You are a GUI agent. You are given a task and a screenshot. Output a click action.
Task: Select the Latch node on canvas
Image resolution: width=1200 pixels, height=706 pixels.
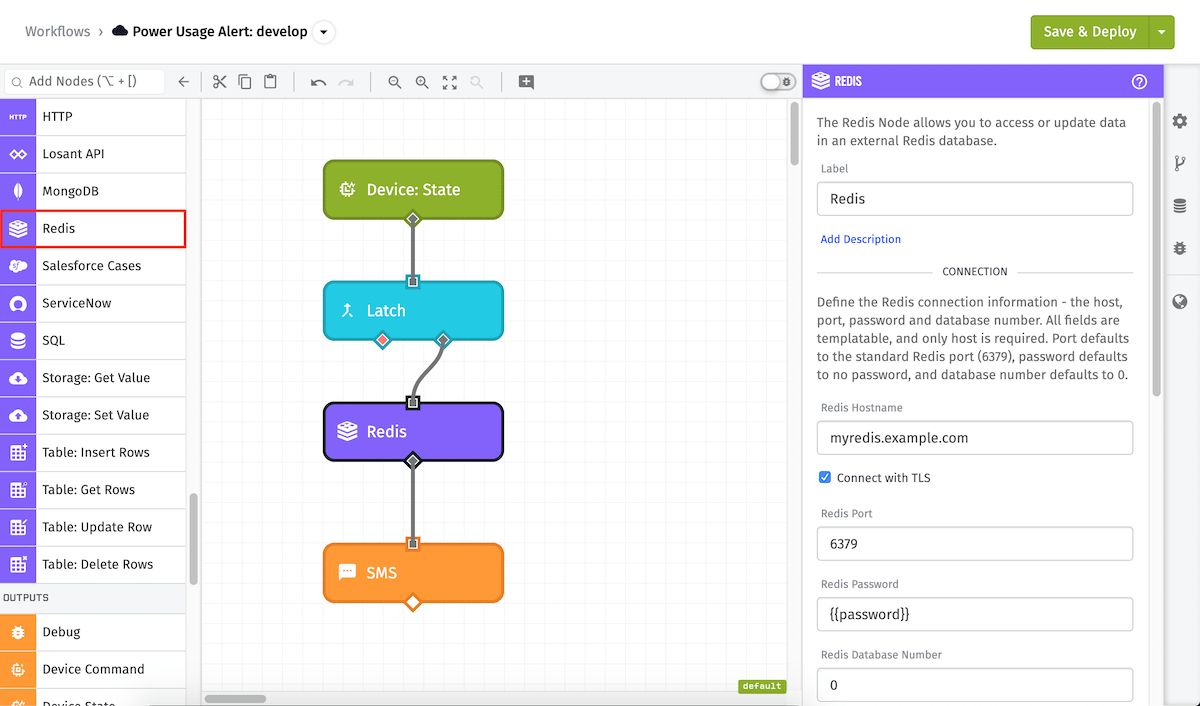[413, 311]
